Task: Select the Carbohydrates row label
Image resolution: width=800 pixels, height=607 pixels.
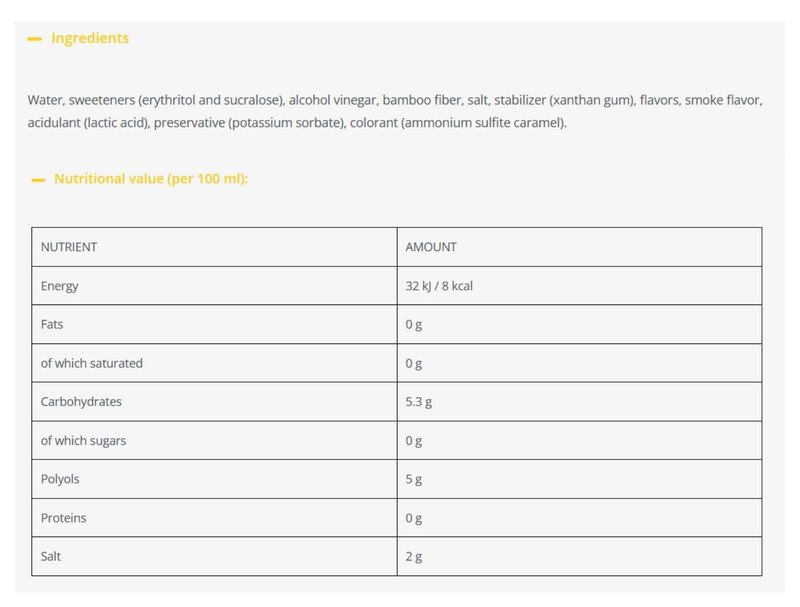Action: tap(81, 402)
